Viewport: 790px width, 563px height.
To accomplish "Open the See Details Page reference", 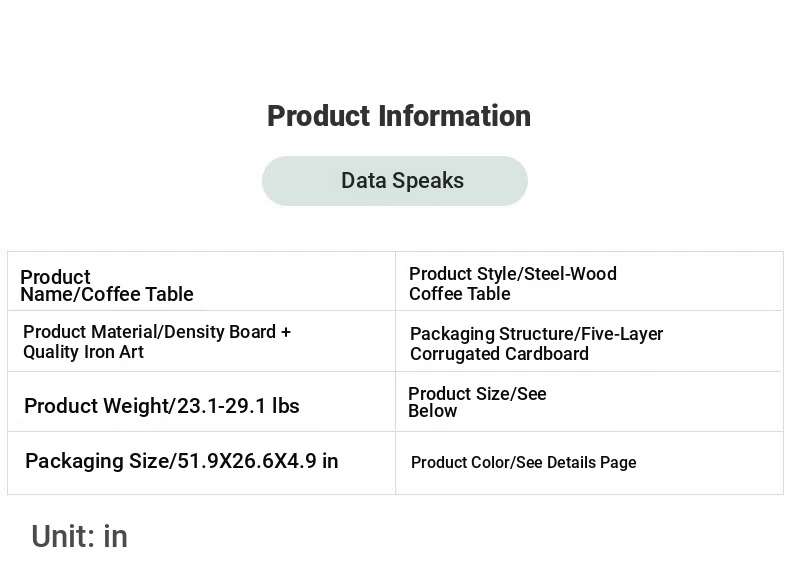I will [576, 463].
